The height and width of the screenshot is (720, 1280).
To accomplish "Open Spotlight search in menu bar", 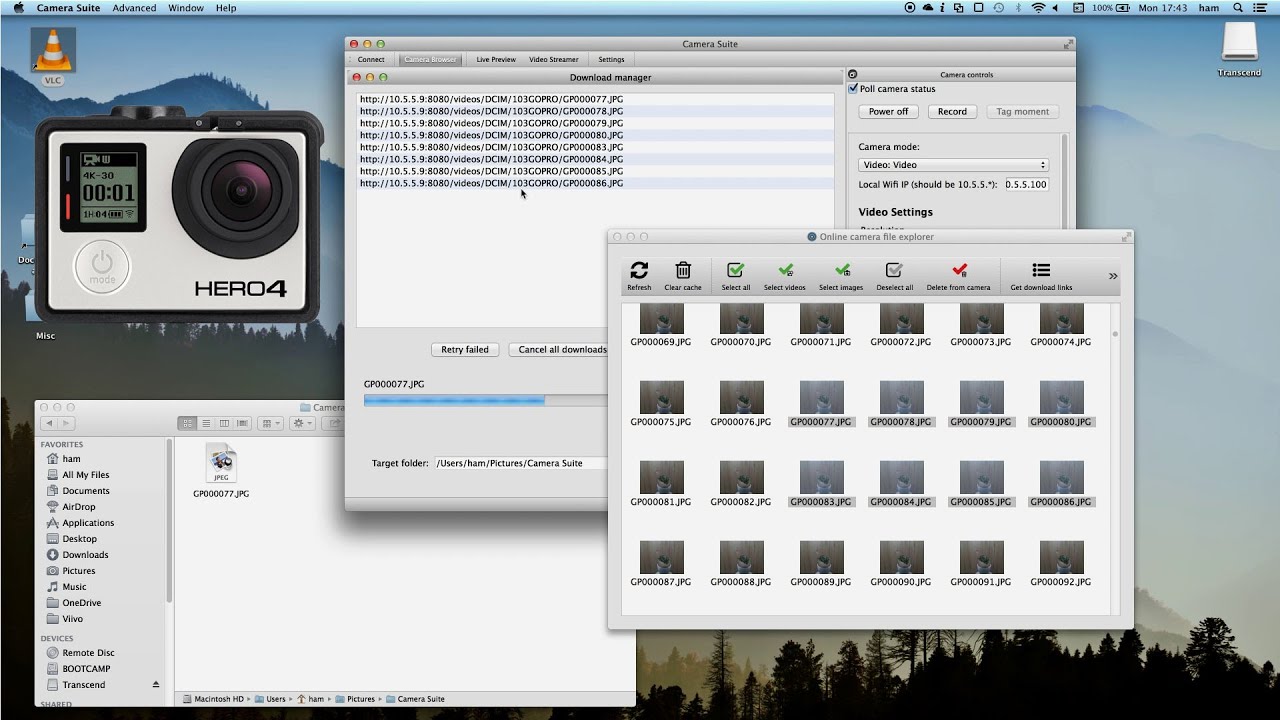I will (x=1238, y=8).
